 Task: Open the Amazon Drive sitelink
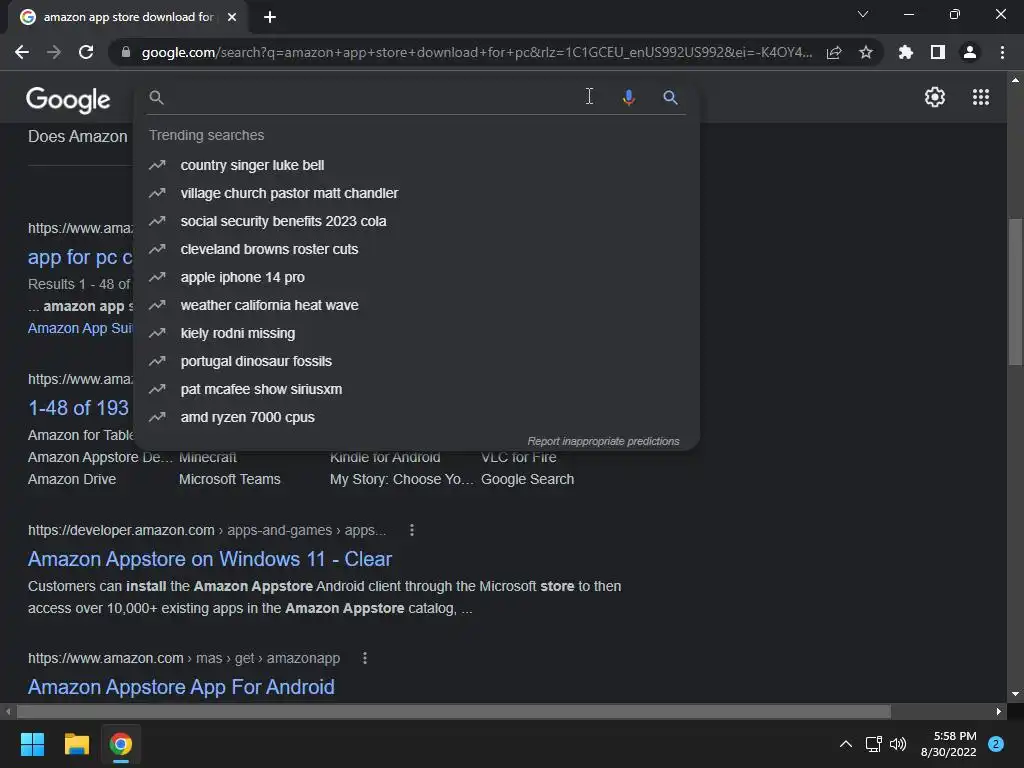(72, 479)
